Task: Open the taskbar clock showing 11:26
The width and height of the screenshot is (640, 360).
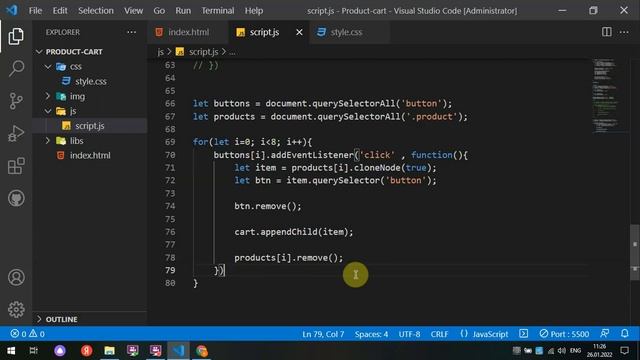Action: (x=600, y=351)
